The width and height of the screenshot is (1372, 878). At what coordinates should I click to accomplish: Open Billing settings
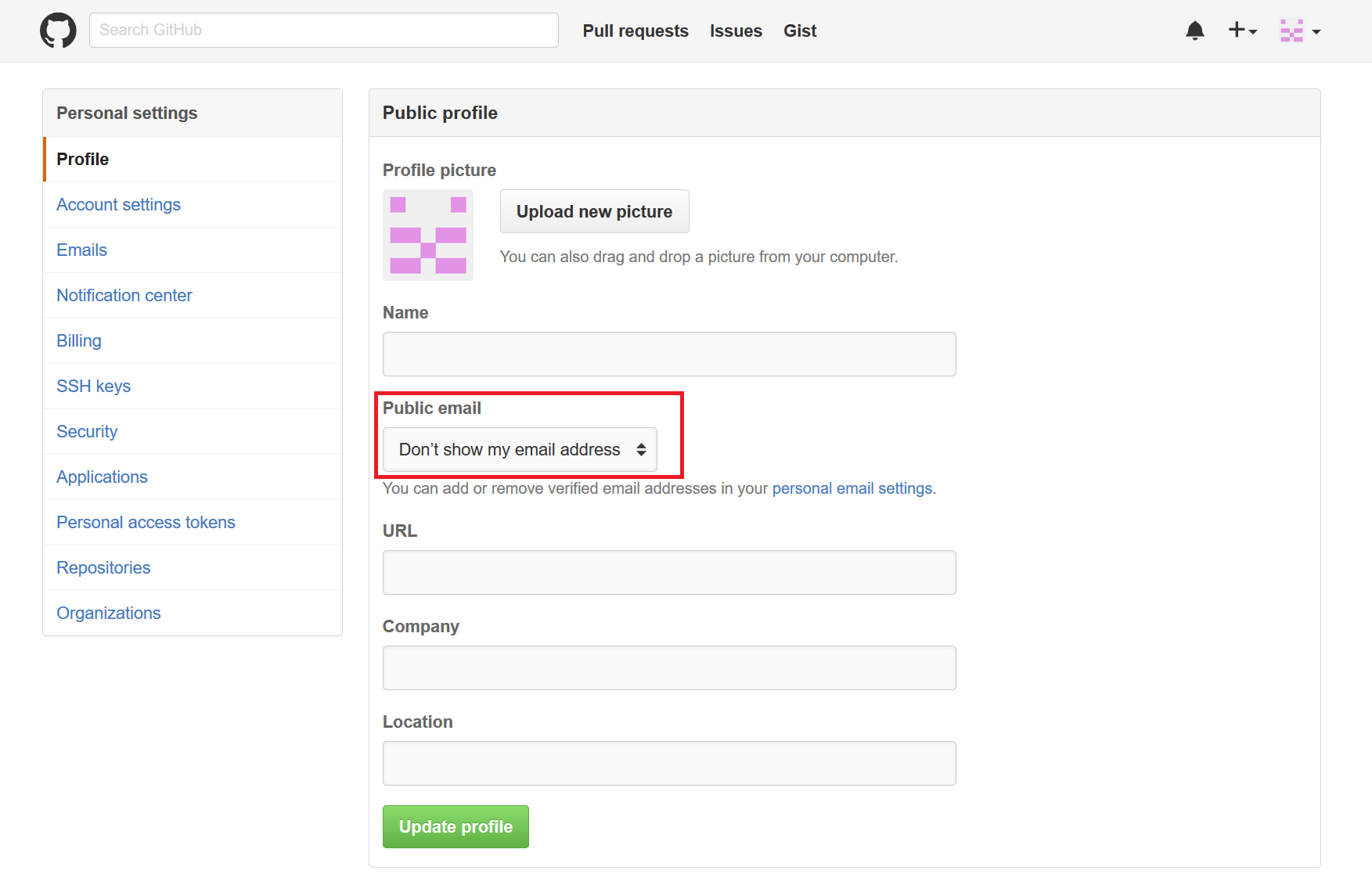coord(193,340)
